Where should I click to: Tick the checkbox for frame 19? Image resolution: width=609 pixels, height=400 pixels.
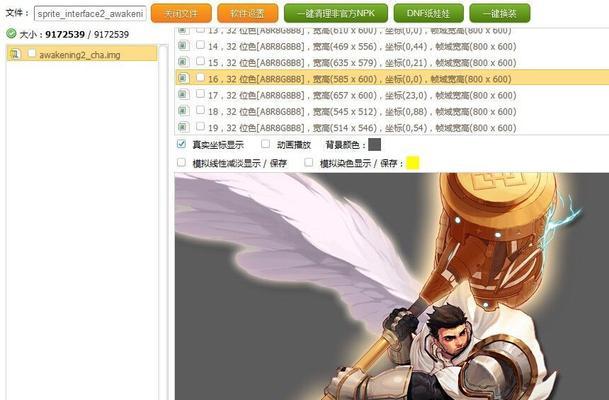tap(200, 127)
